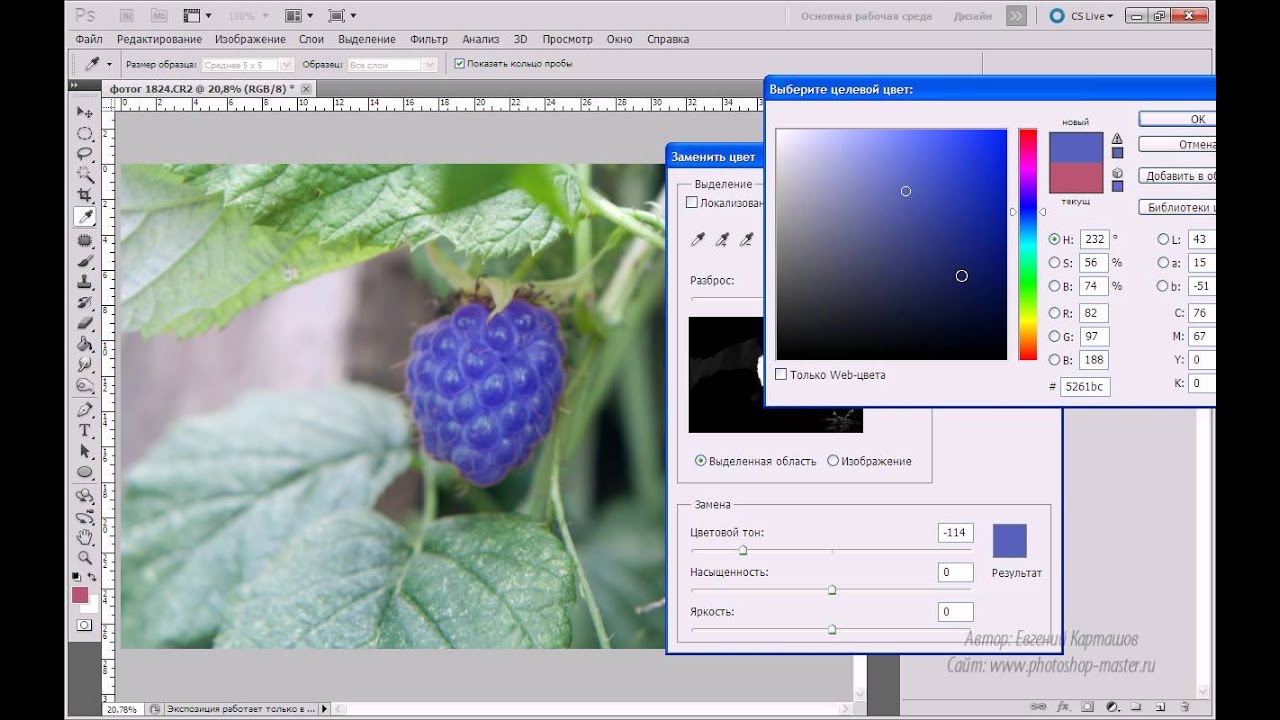Select the History Brush tool
1280x720 pixels.
click(85, 302)
